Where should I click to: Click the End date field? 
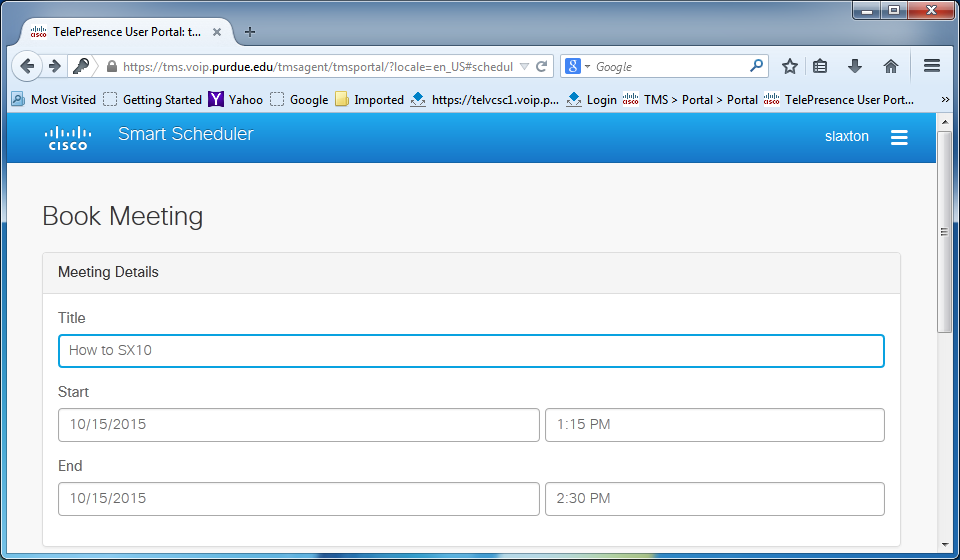(298, 499)
